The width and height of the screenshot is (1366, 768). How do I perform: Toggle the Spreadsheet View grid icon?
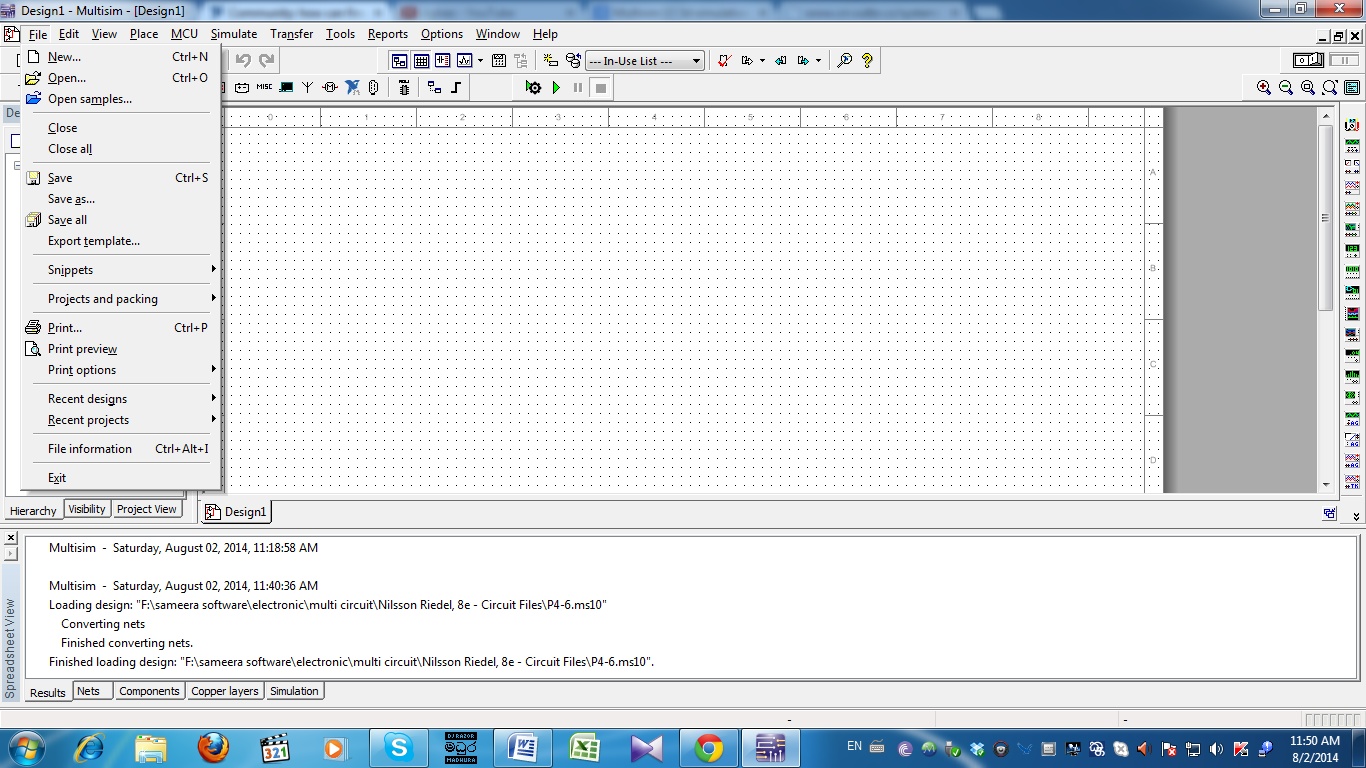[x=421, y=60]
